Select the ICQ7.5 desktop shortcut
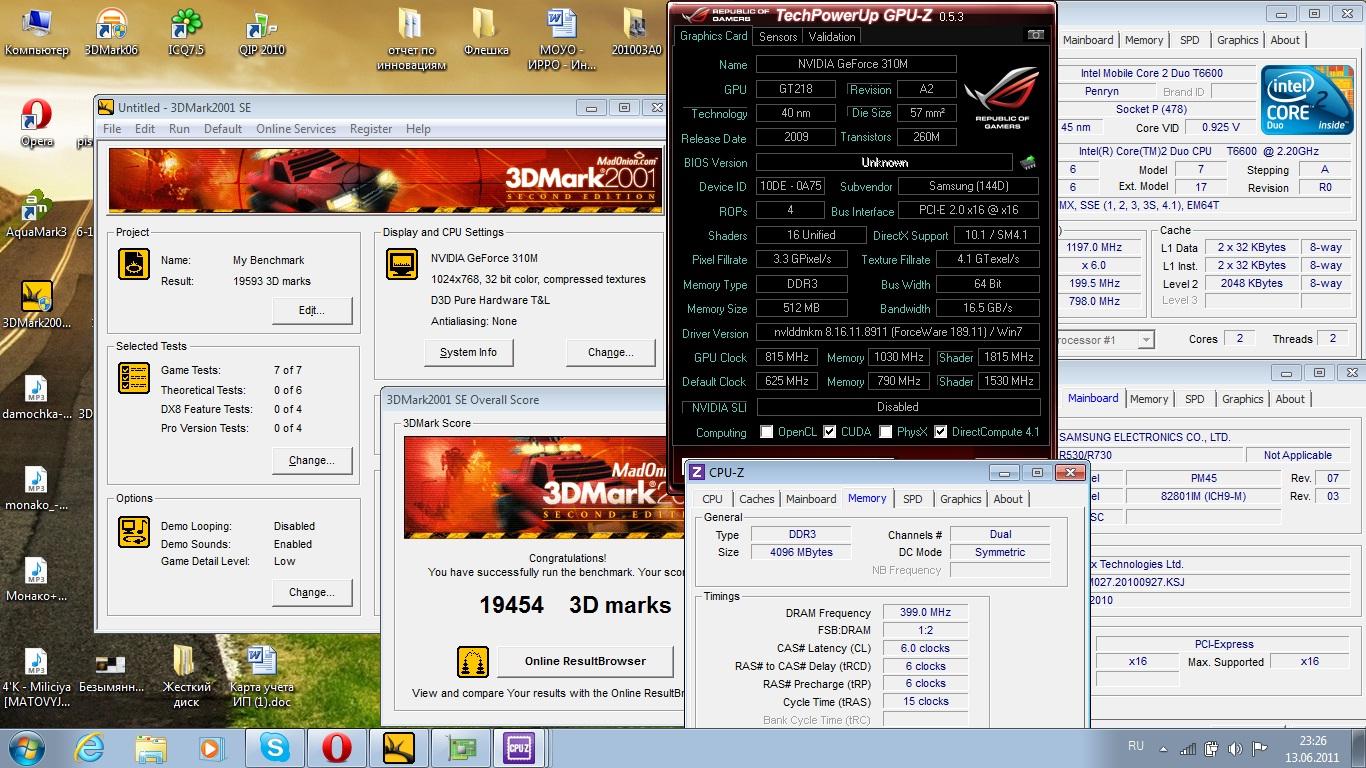The image size is (1366, 768). click(x=186, y=31)
